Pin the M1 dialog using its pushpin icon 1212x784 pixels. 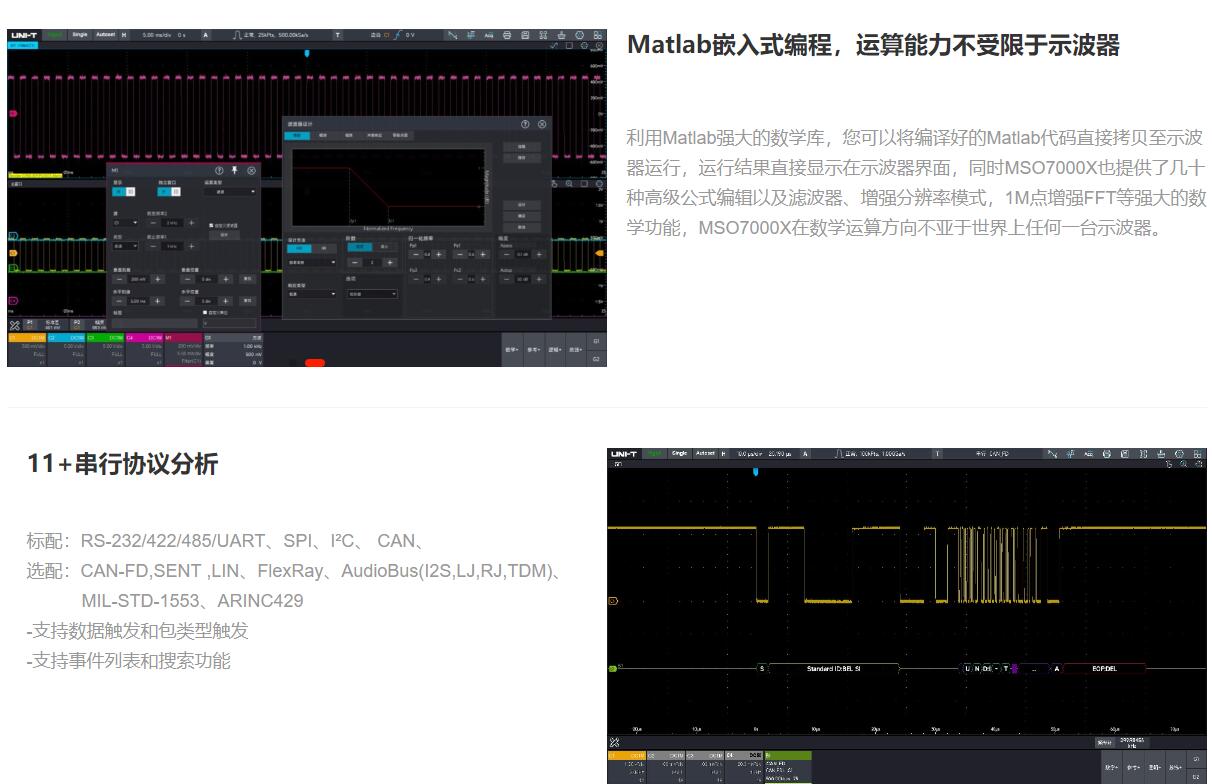click(x=235, y=171)
